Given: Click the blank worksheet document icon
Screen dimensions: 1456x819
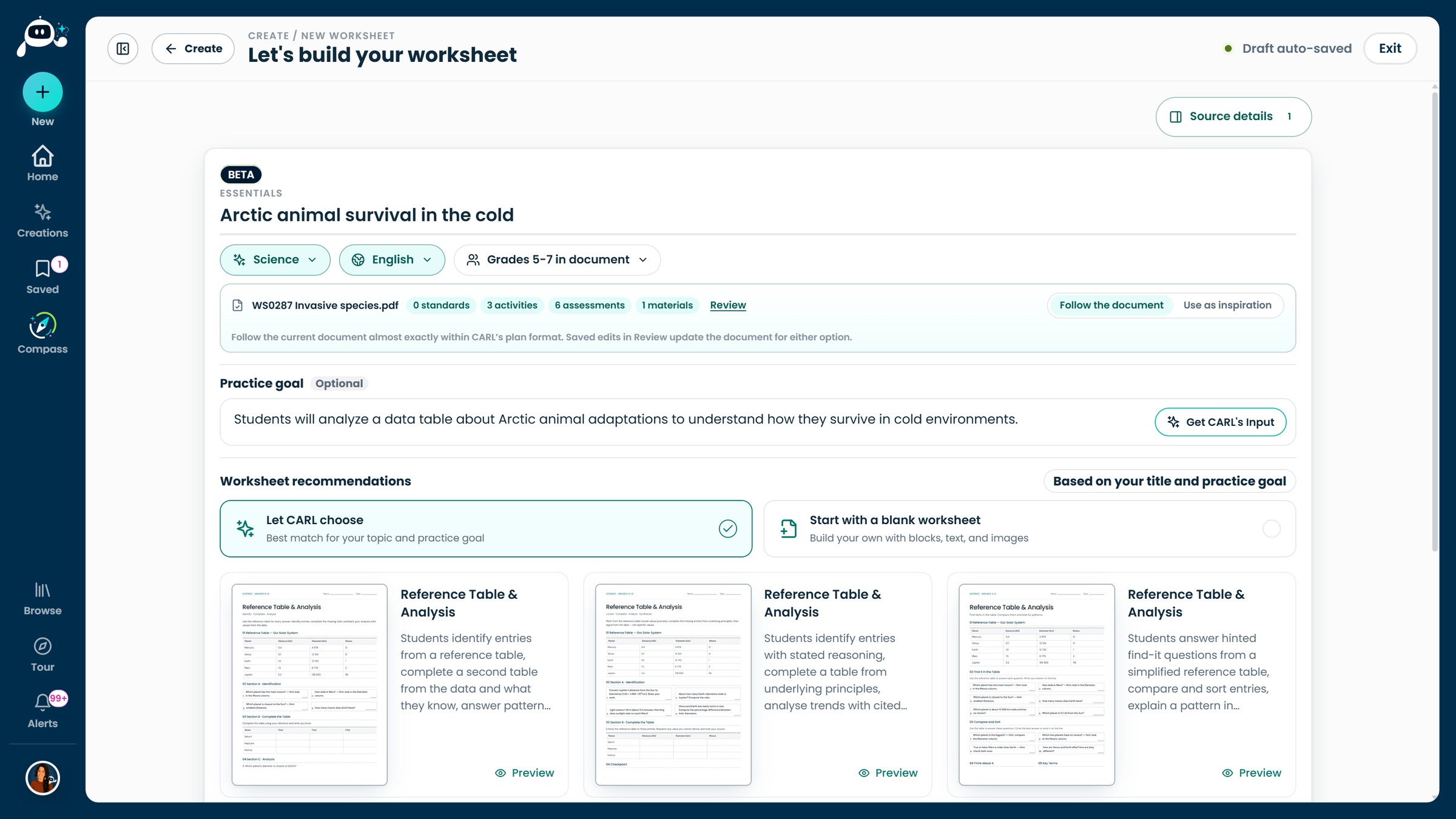Looking at the screenshot, I should (789, 528).
